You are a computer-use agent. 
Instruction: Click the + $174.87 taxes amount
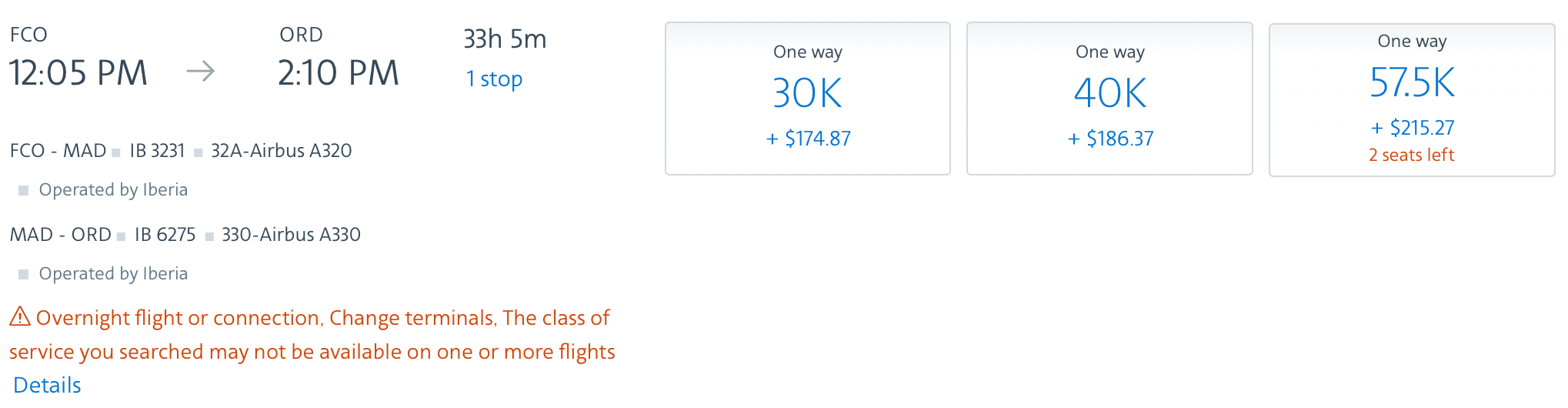[809, 139]
